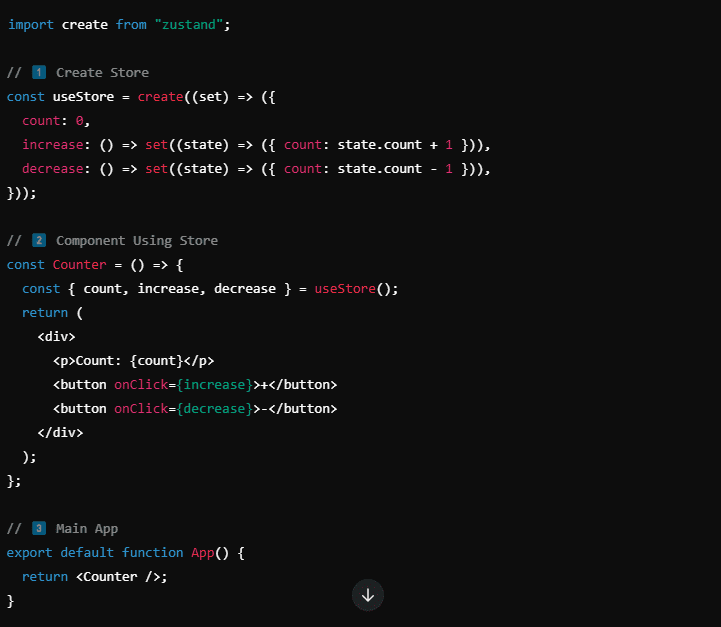
Task: Click the red "create" function call
Action: pyautogui.click(x=160, y=97)
